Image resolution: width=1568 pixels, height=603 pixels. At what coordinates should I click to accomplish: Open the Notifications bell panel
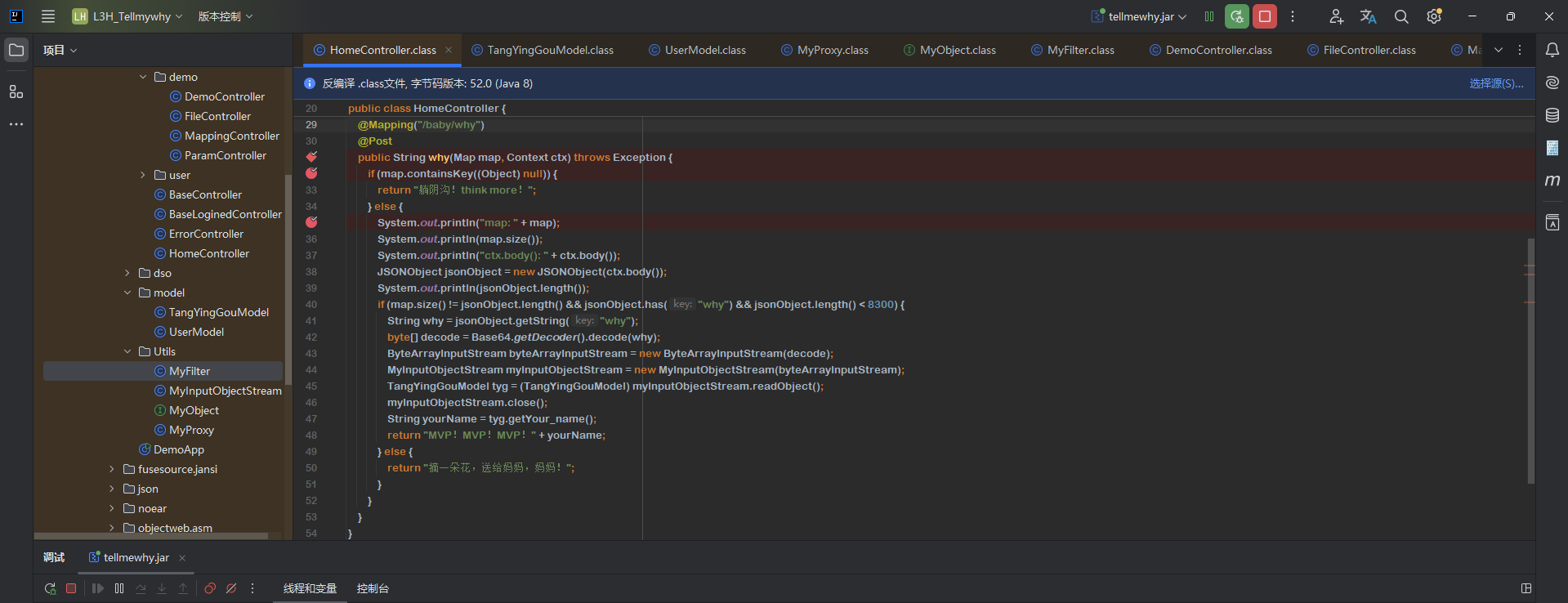point(1552,50)
